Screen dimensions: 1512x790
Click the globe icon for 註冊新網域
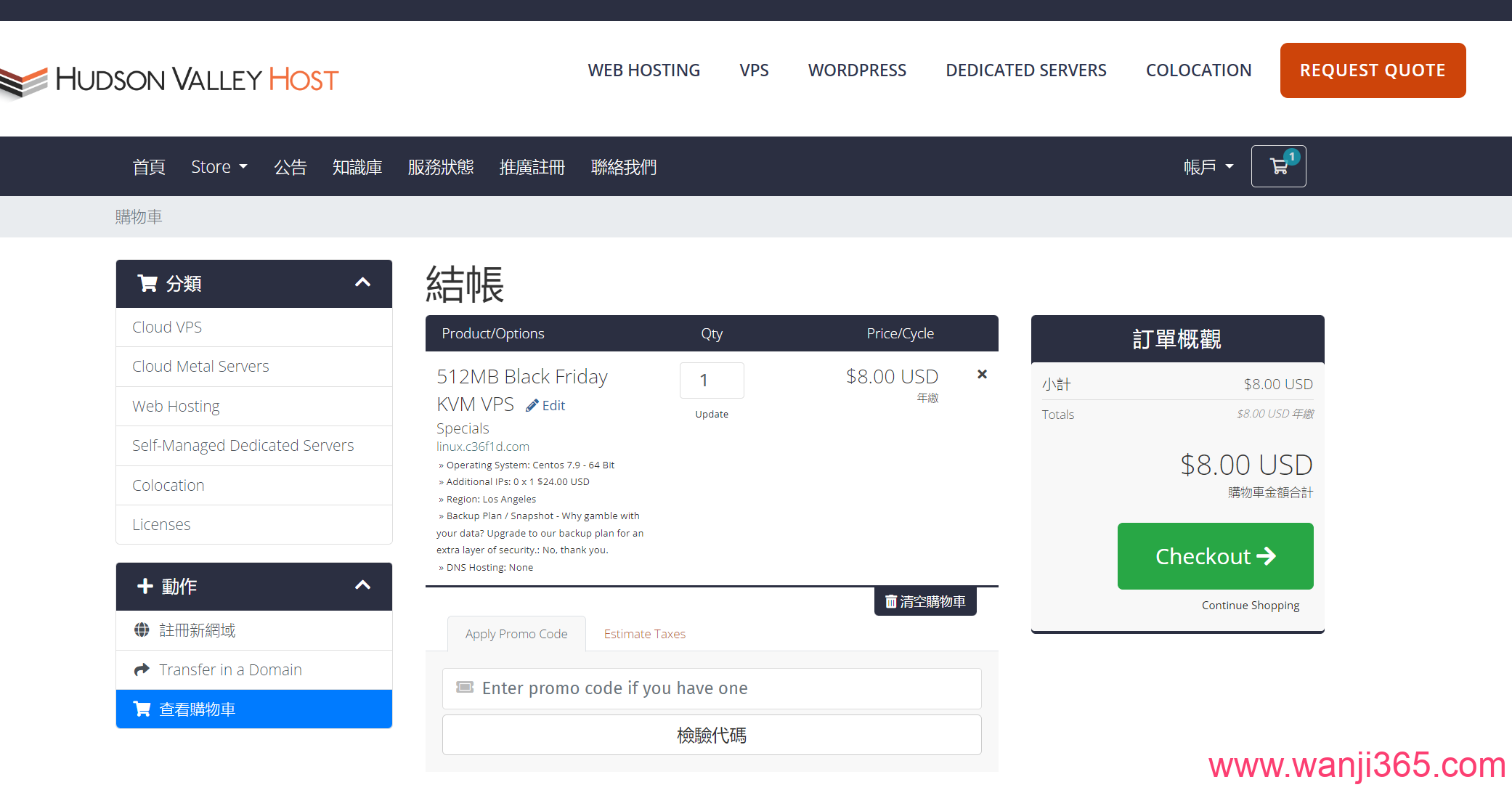coord(142,630)
